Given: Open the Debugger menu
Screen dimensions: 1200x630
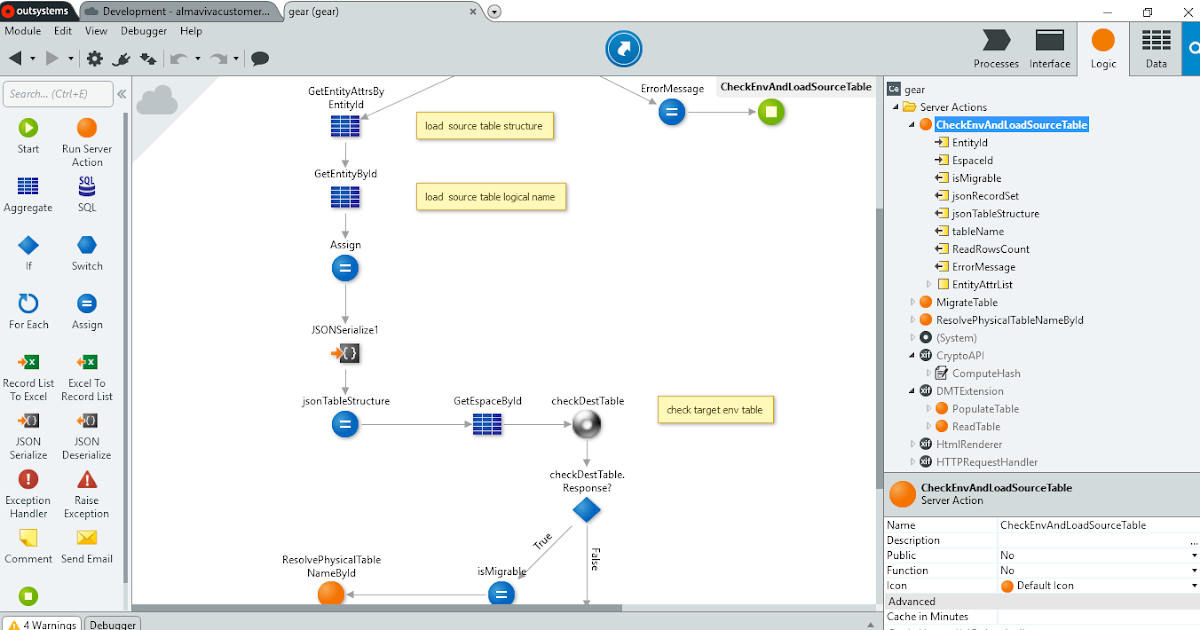Looking at the screenshot, I should (x=143, y=31).
